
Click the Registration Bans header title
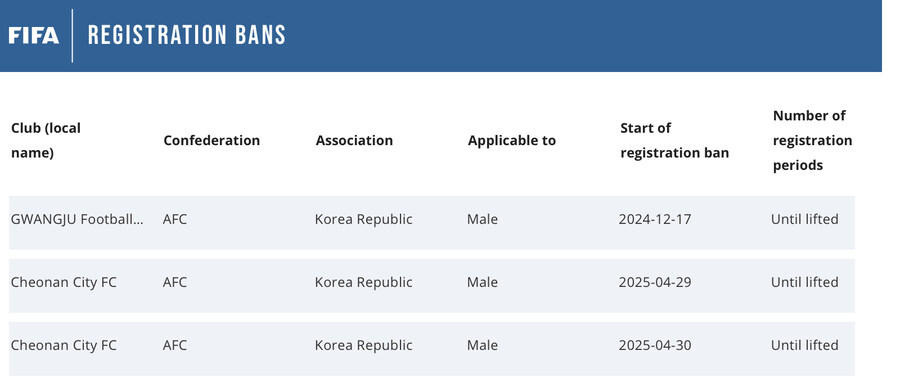[187, 36]
